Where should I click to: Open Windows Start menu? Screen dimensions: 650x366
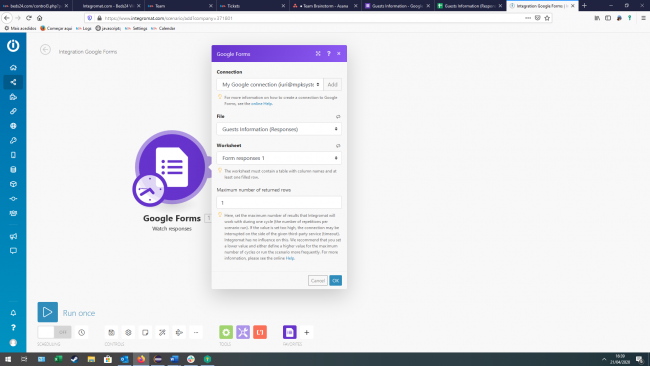(x=8, y=359)
